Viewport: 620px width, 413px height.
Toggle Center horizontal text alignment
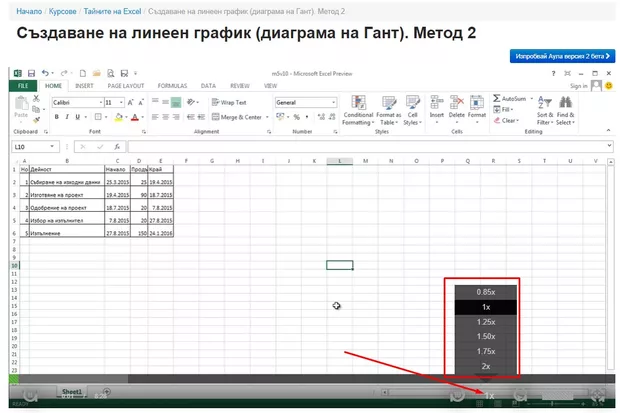click(165, 117)
